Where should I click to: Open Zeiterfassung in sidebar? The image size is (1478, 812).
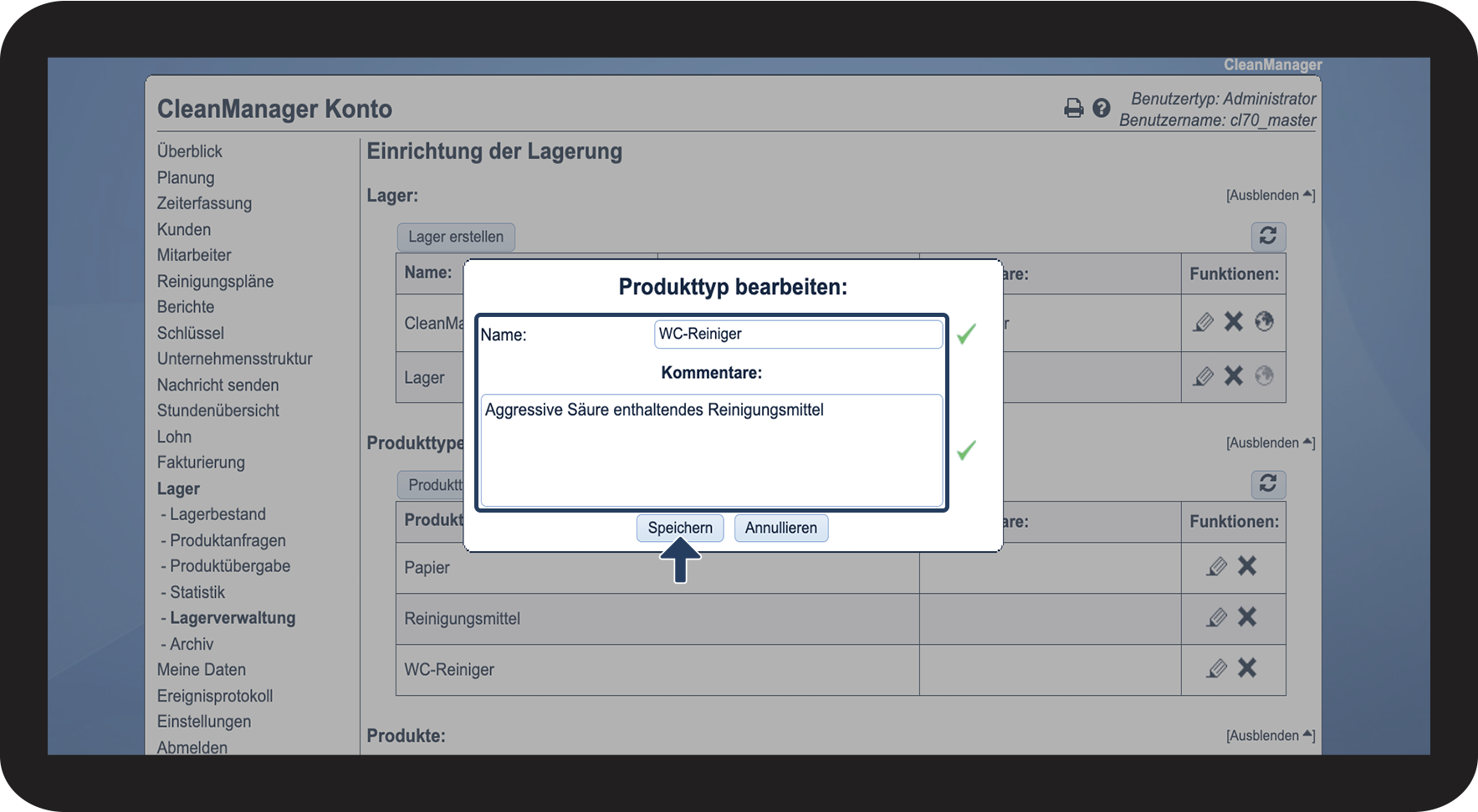[204, 203]
